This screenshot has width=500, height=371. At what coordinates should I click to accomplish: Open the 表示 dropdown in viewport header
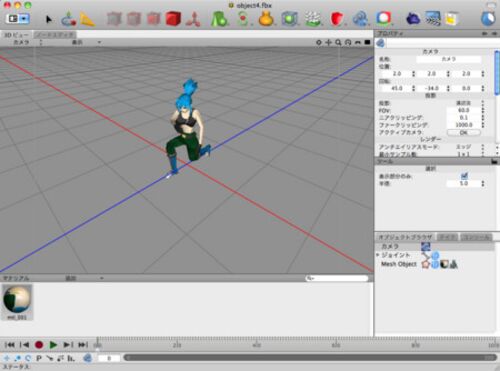(x=86, y=42)
